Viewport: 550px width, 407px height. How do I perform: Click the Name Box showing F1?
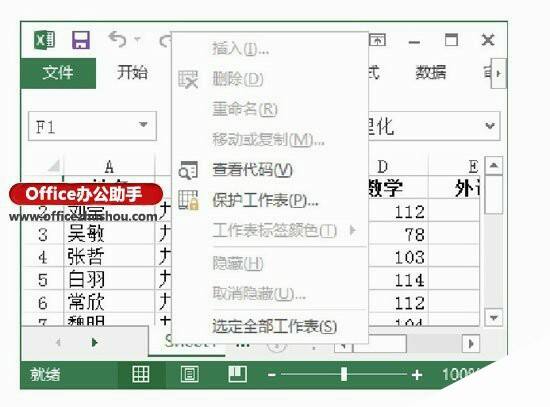(x=92, y=126)
